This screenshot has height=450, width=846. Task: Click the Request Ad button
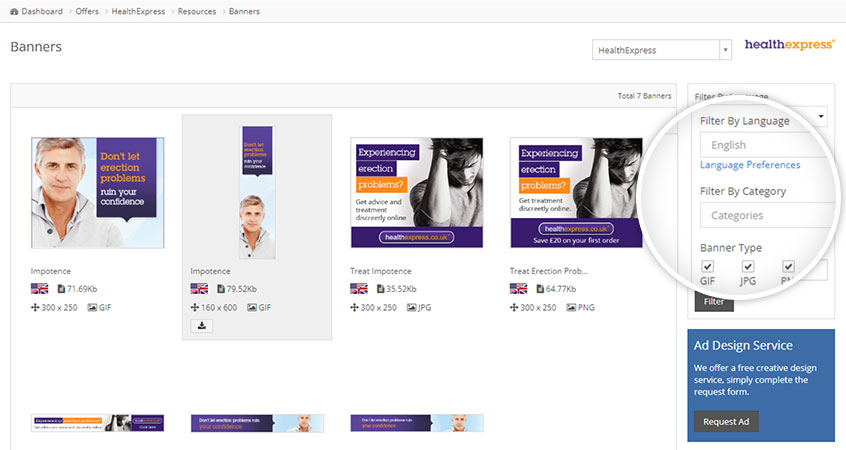(x=726, y=421)
